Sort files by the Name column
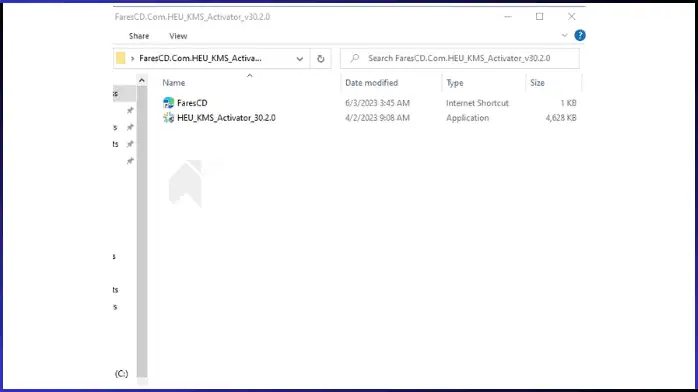 174,83
